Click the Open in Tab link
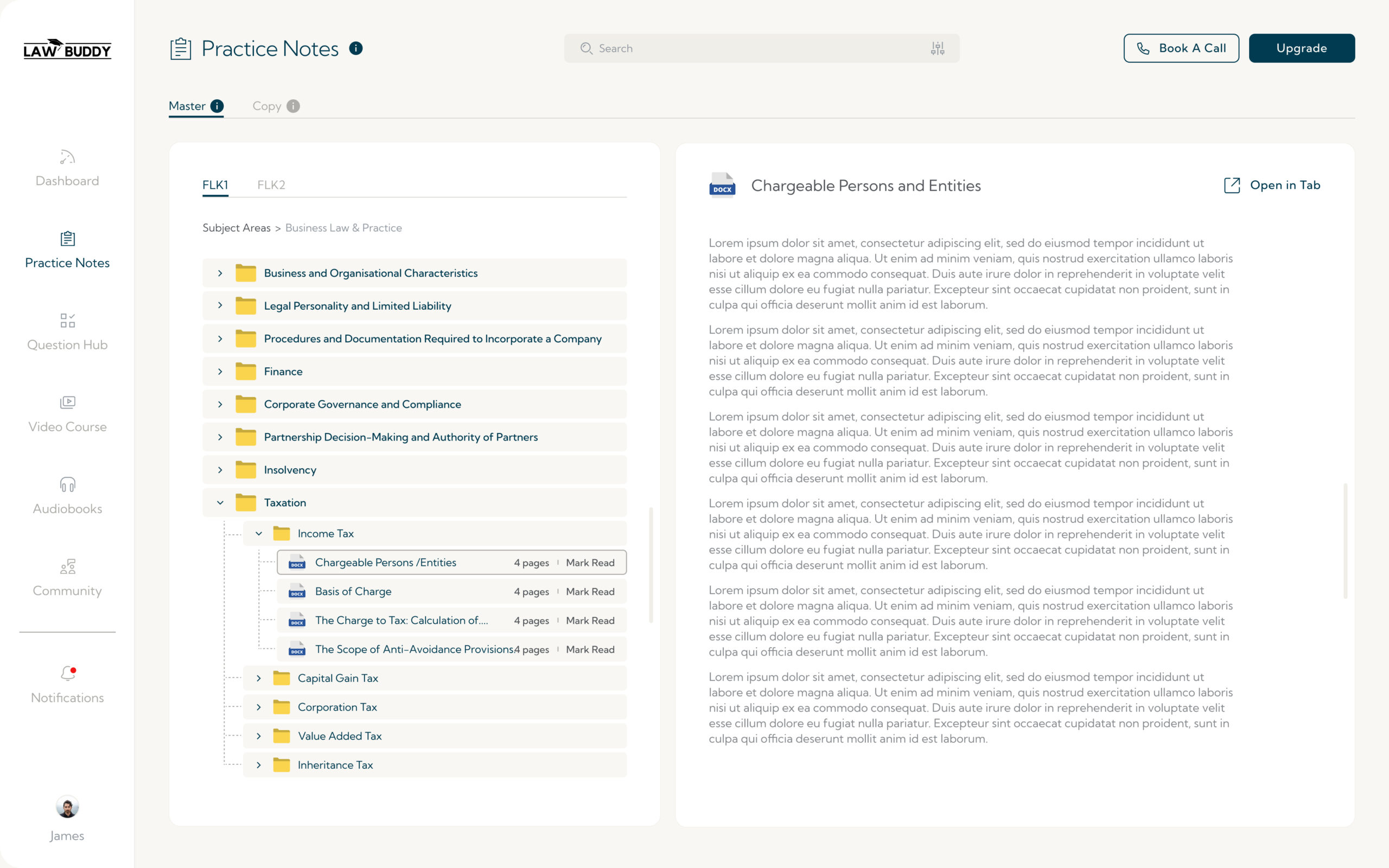 coord(1272,185)
